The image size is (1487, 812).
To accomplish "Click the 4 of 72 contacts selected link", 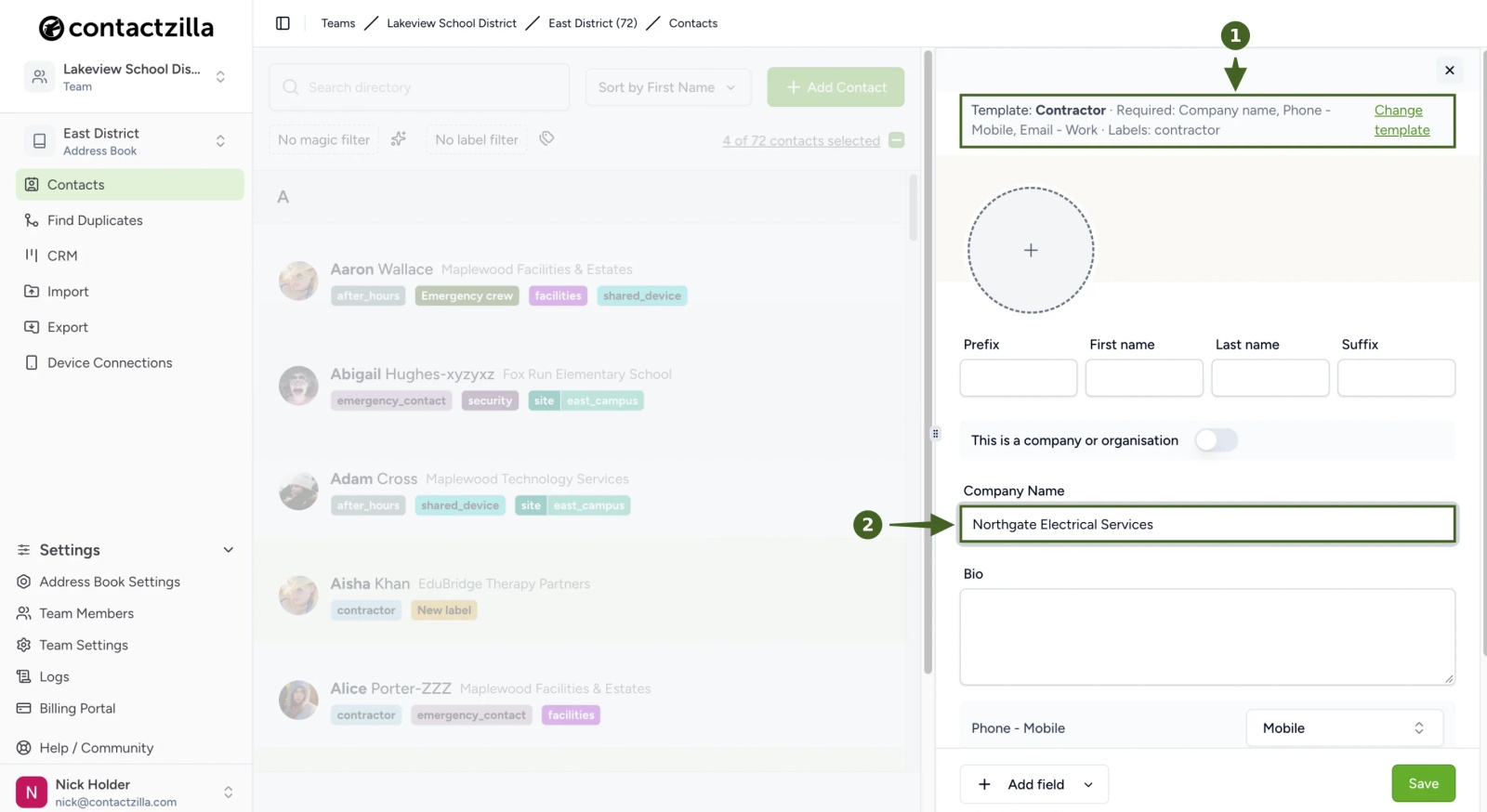I will pyautogui.click(x=801, y=140).
